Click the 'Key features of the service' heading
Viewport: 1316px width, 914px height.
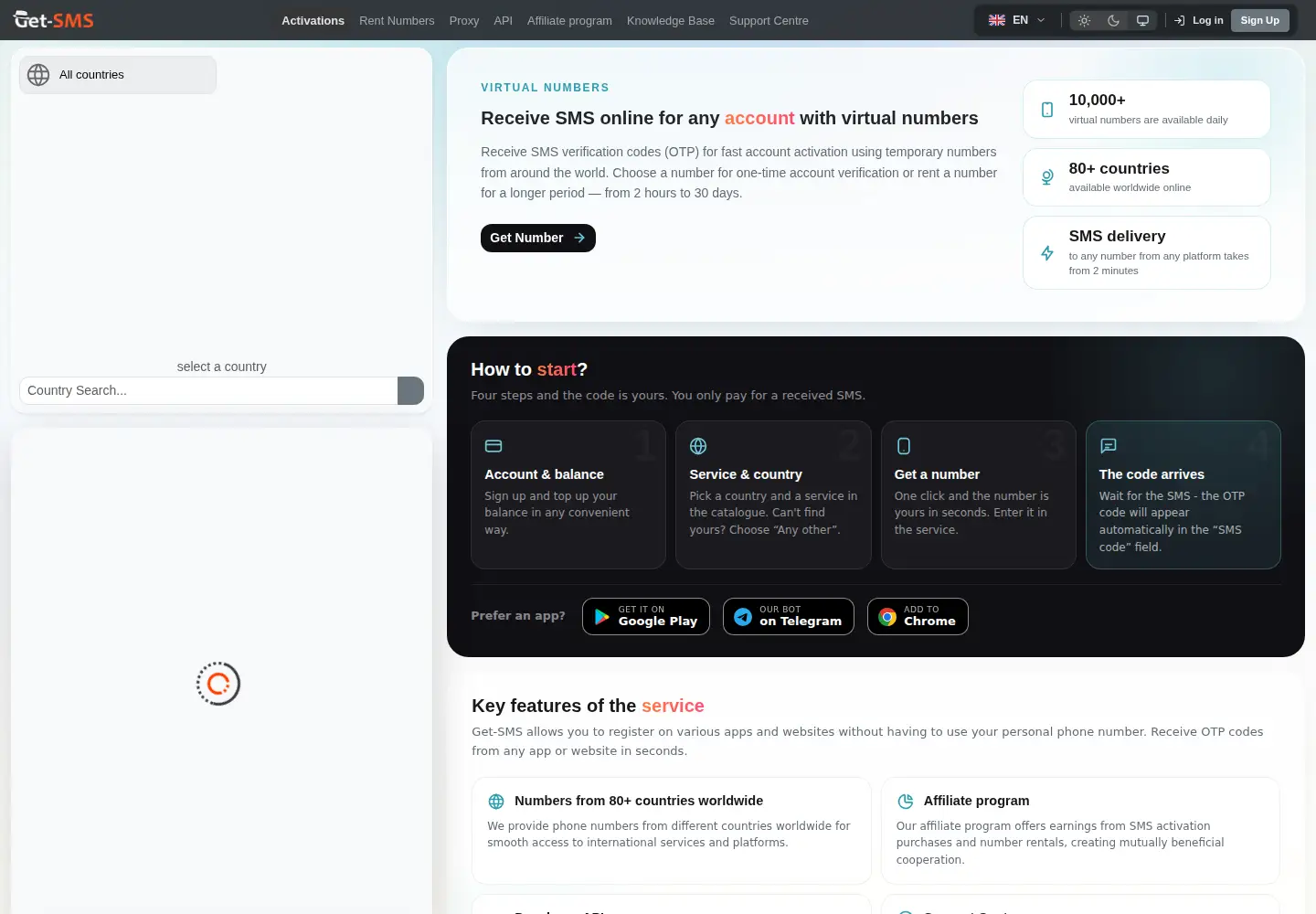click(588, 706)
